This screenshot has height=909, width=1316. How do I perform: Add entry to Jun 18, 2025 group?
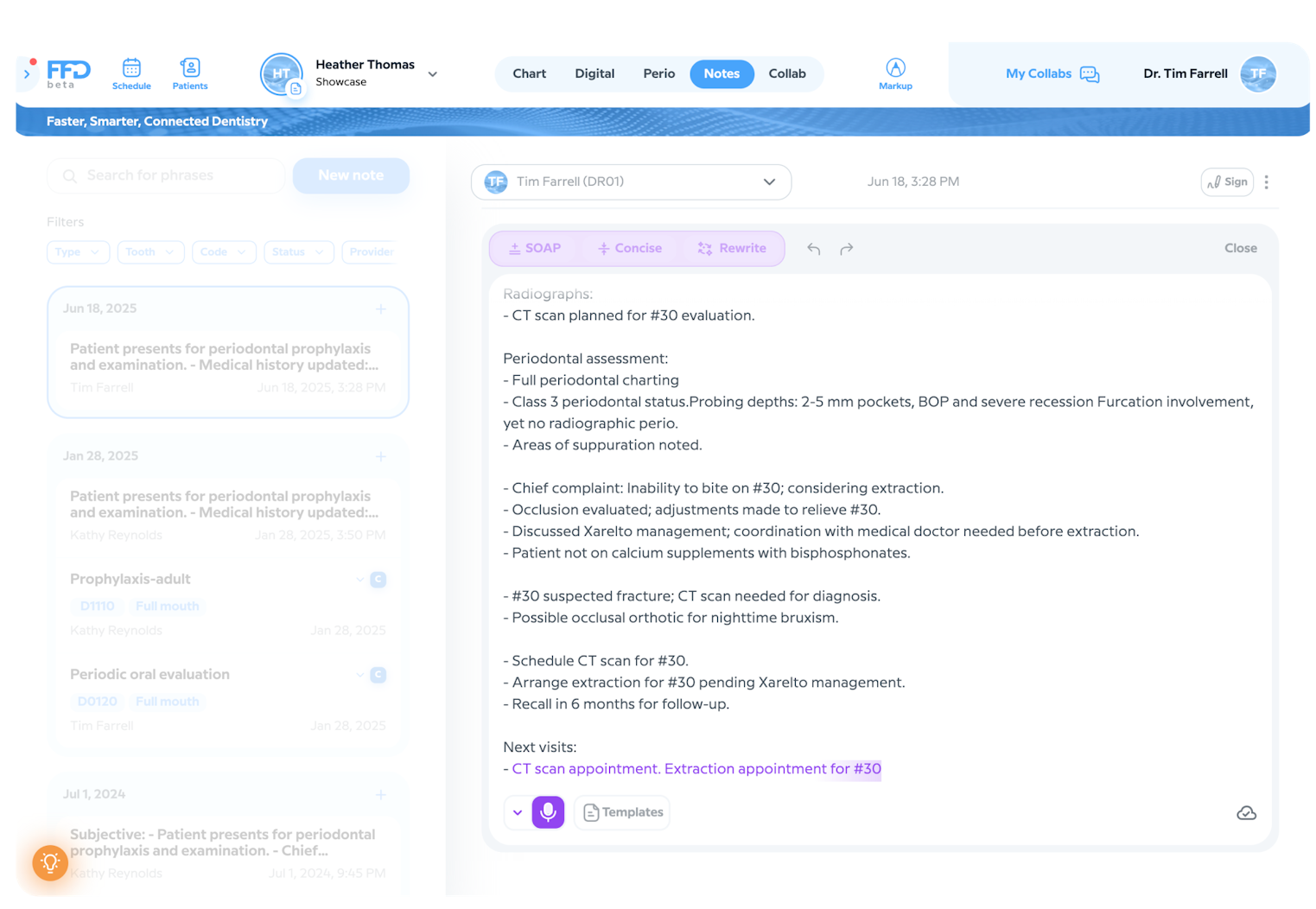click(x=380, y=309)
